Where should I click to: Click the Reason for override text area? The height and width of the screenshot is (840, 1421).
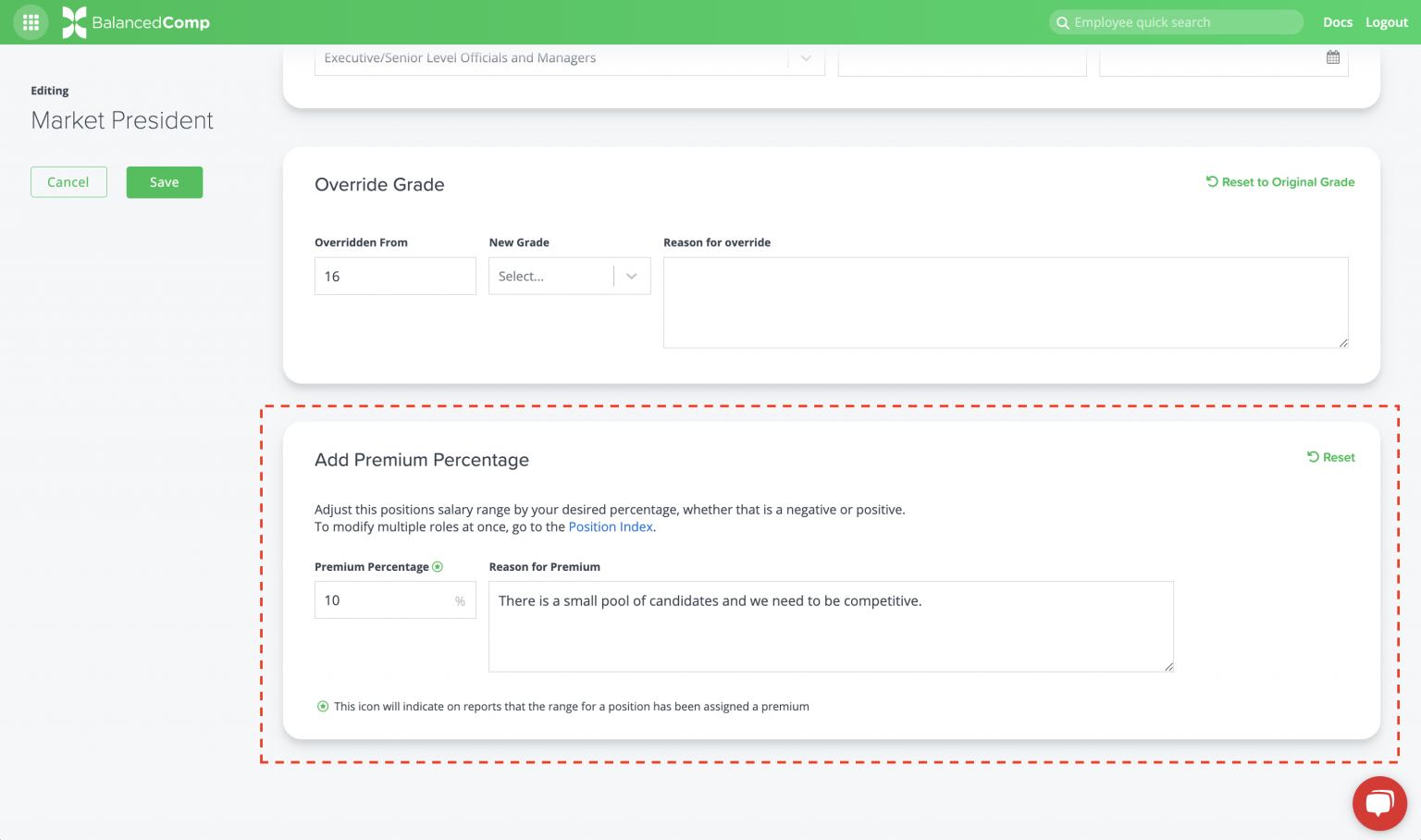[x=1005, y=303]
